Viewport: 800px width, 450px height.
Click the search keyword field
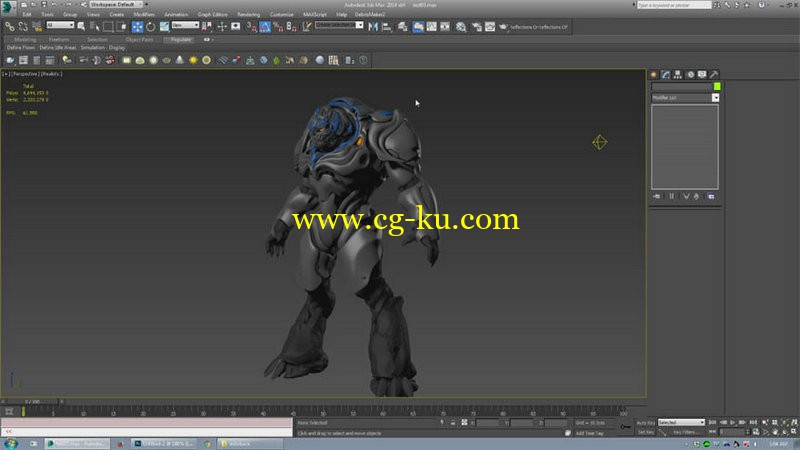674,5
